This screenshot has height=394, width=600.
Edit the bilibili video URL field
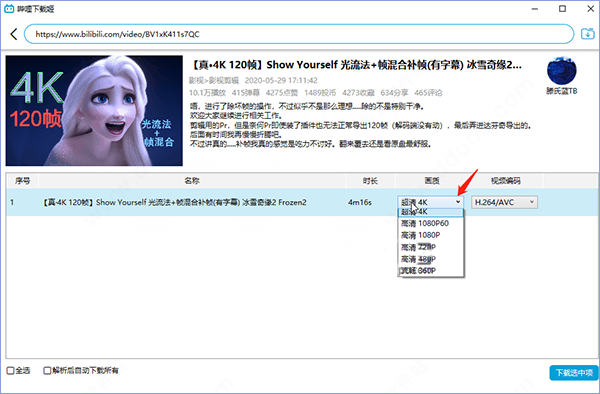click(x=299, y=34)
